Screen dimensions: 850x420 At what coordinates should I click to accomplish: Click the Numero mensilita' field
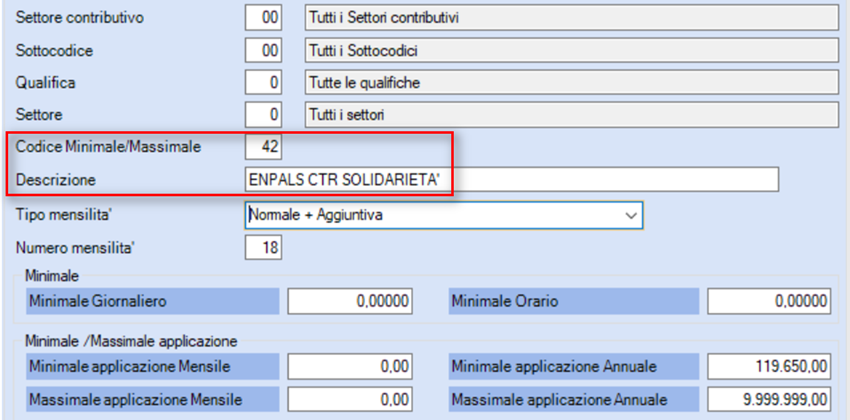click(263, 248)
